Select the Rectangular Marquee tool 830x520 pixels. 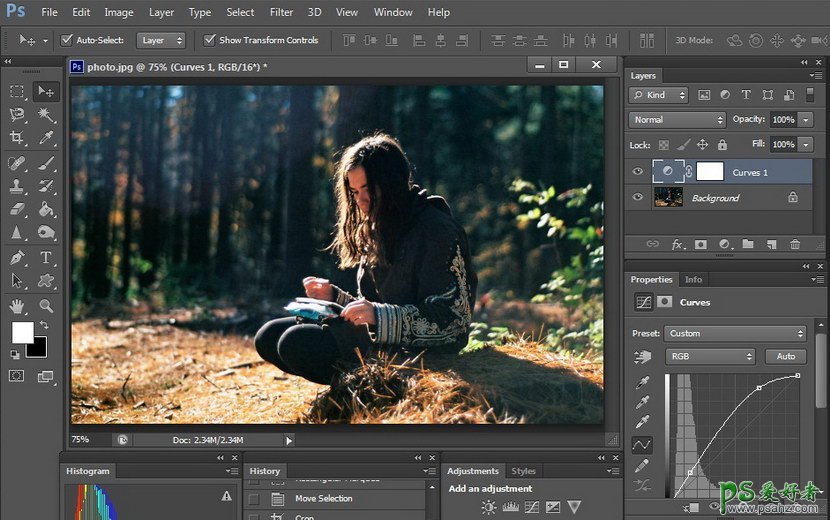(x=17, y=91)
